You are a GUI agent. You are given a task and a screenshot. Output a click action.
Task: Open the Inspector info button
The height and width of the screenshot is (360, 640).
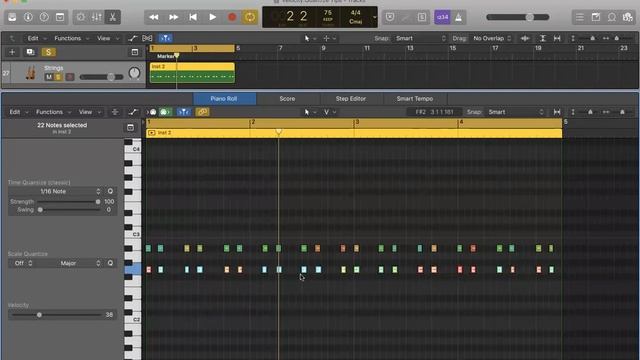click(x=28, y=17)
